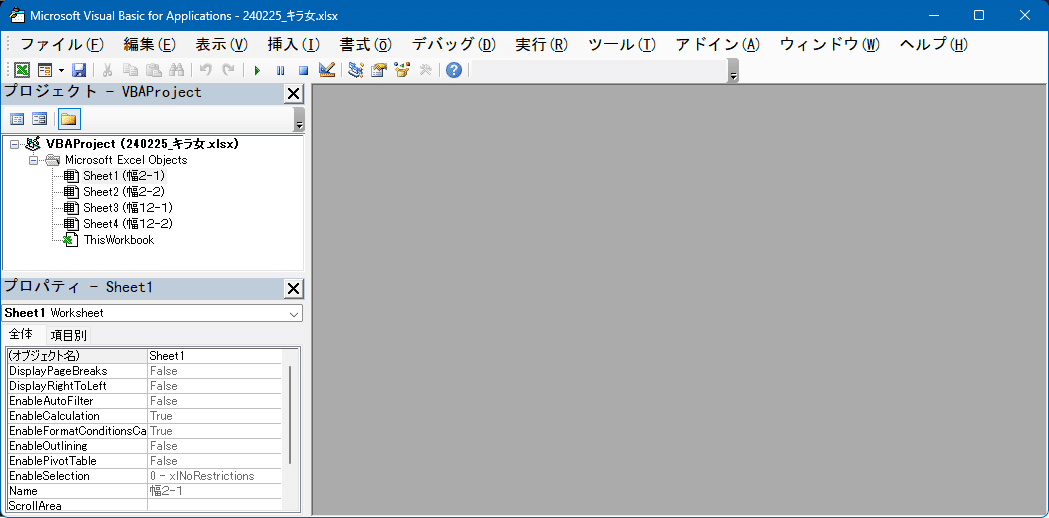
Task: Switch to the 全体 properties tab
Action: pos(21,335)
